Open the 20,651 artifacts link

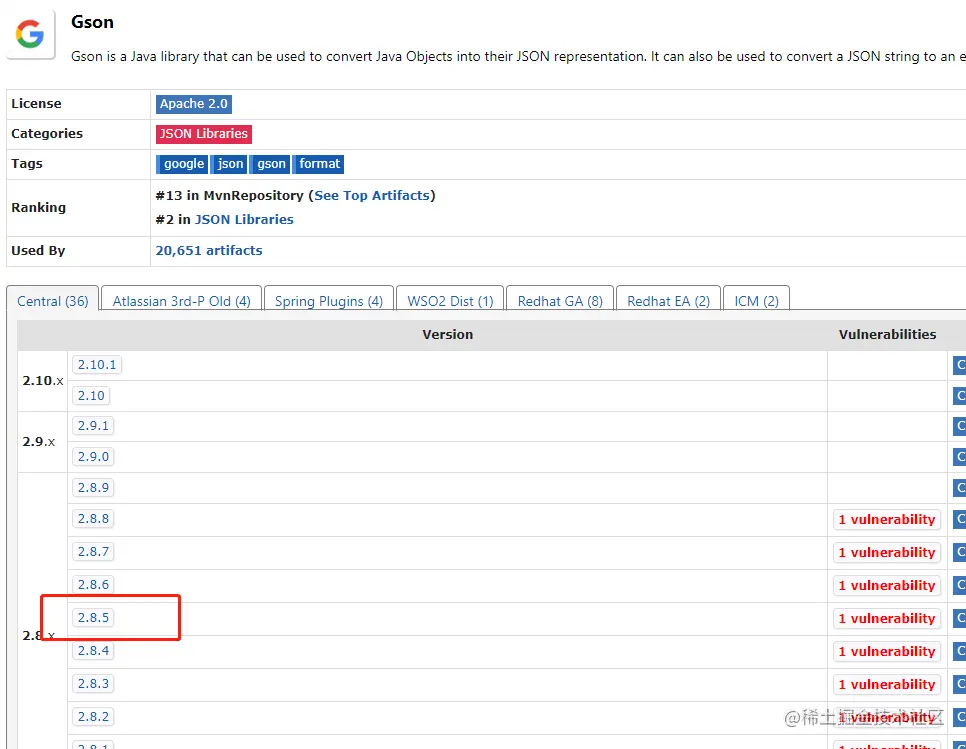(x=209, y=250)
